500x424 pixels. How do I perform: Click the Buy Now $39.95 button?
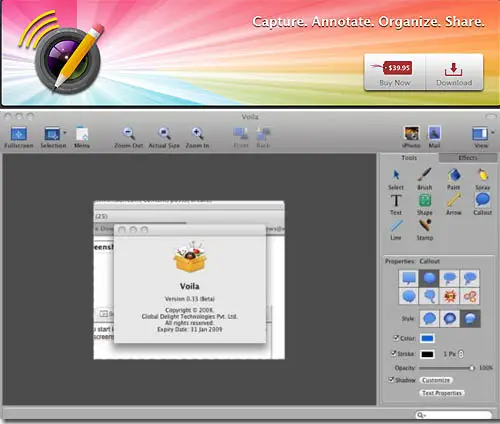395,72
